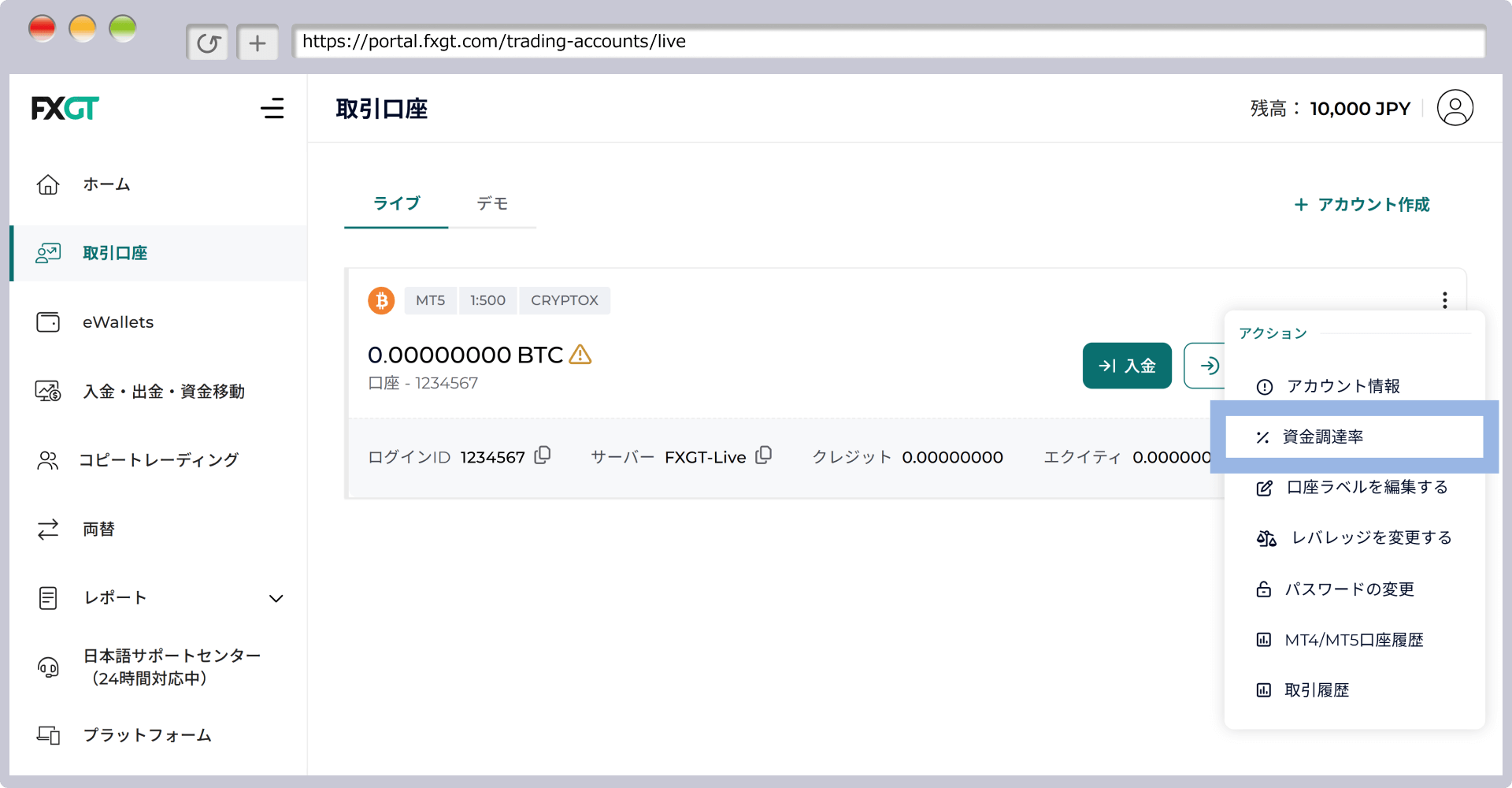Image resolution: width=1512 pixels, height=788 pixels.
Task: Select the ライブ tab
Action: pyautogui.click(x=396, y=204)
